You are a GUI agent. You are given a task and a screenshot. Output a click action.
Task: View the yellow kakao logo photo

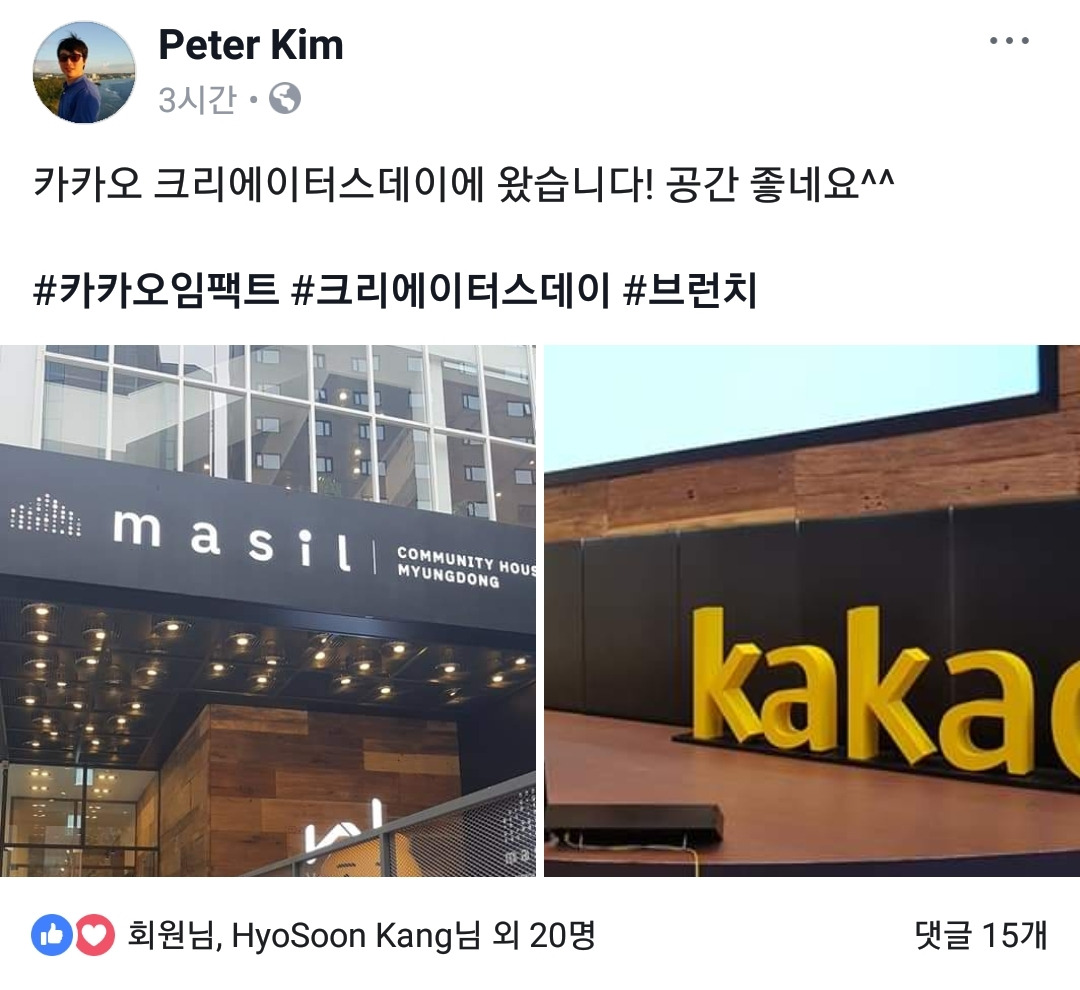[812, 610]
